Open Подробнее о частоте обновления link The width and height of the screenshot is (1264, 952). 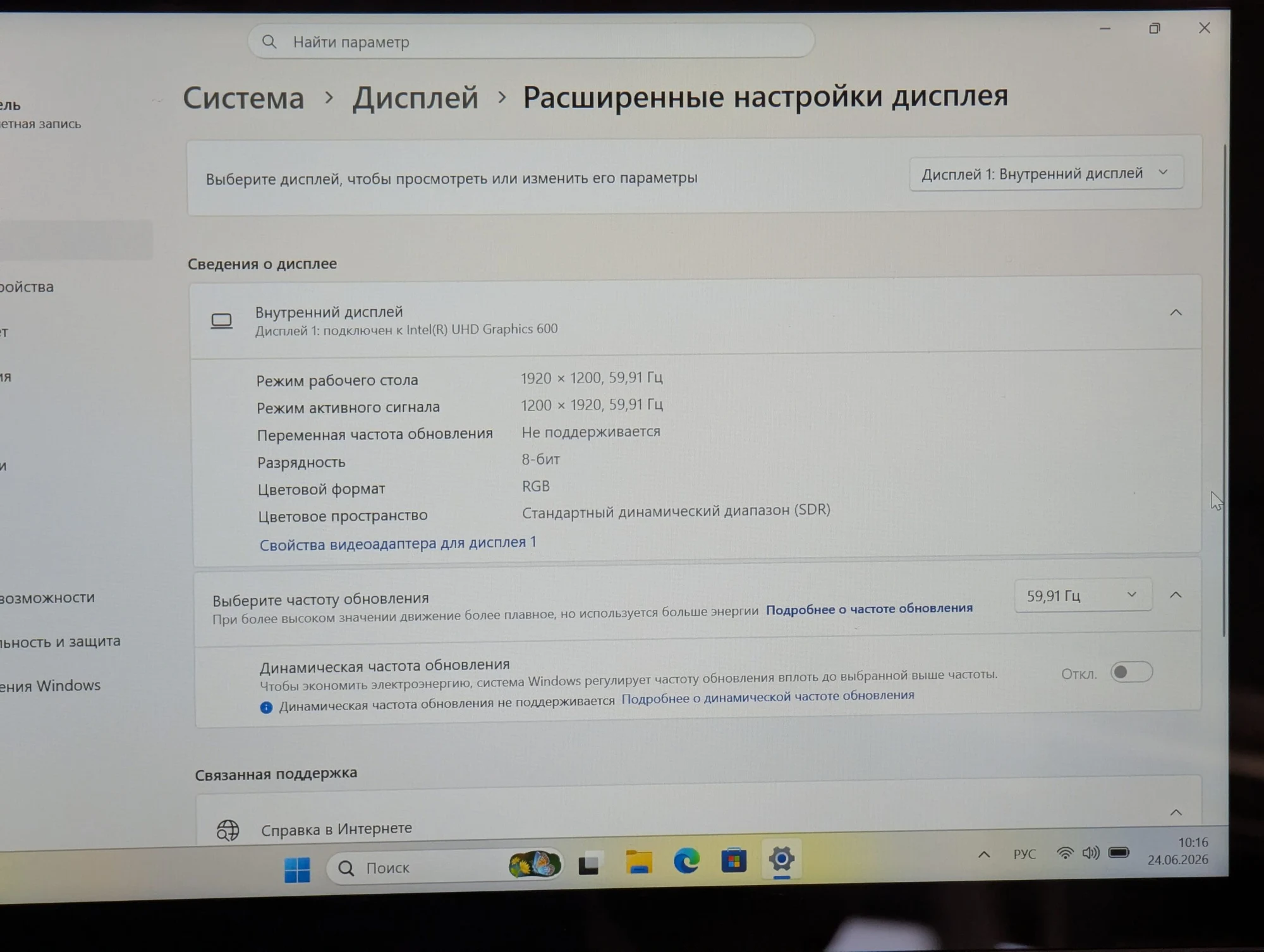pyautogui.click(x=869, y=609)
